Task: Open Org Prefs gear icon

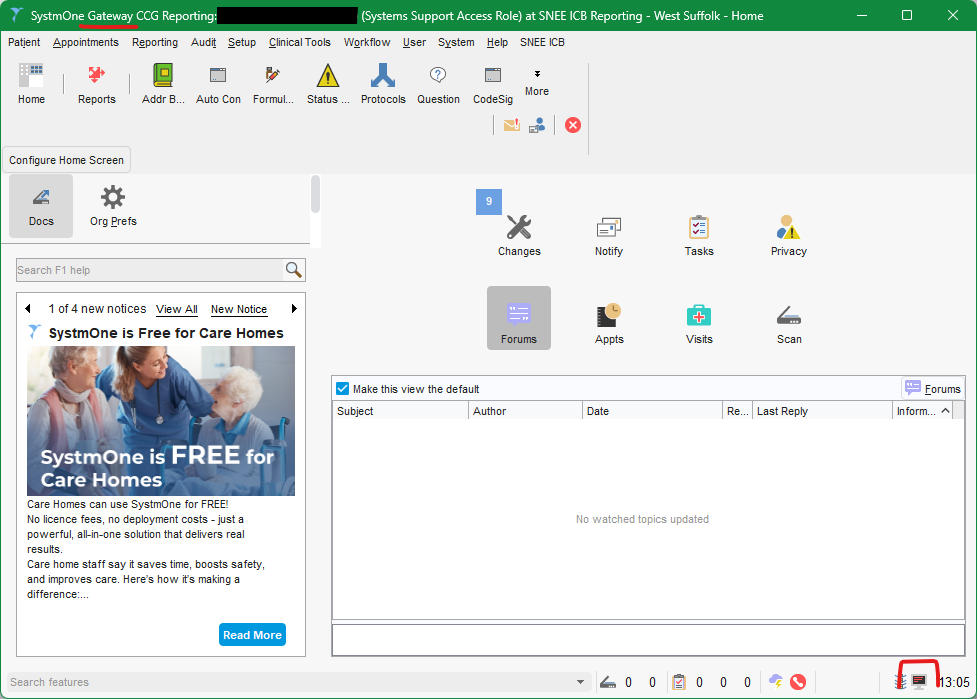Action: tap(113, 206)
